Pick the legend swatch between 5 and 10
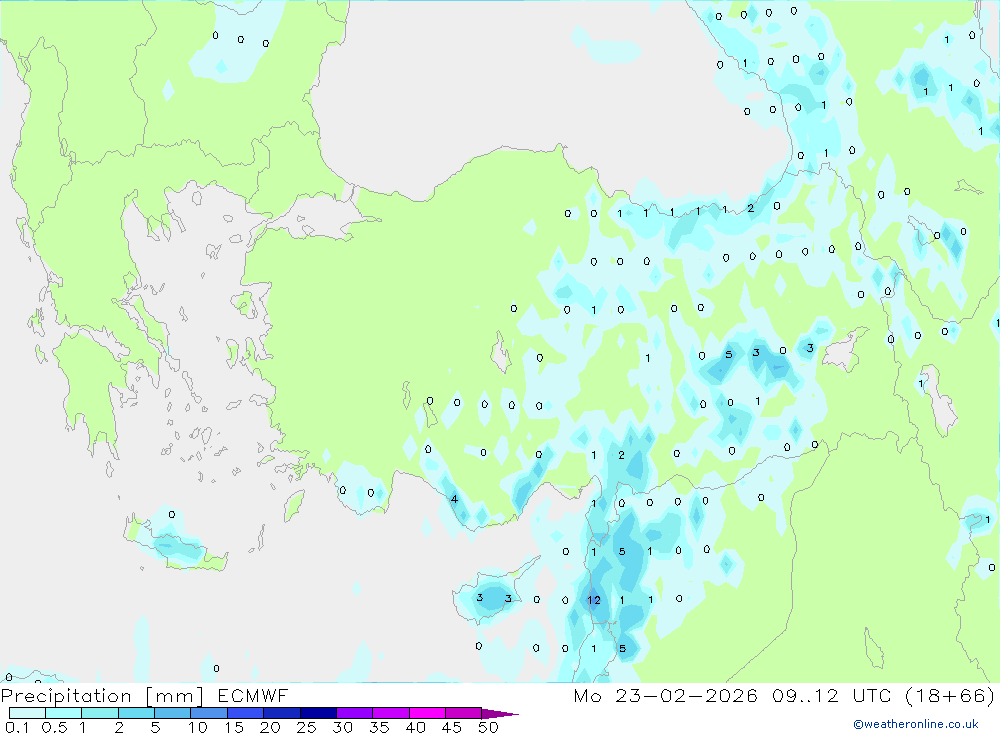Screen dimensions: 1000x733 (x=172, y=713)
